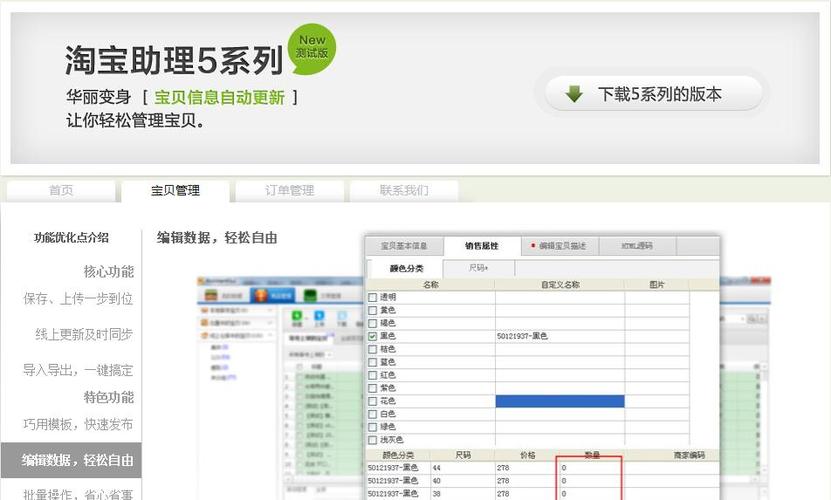
Task: Open the 首页 tab
Action: [x=61, y=190]
